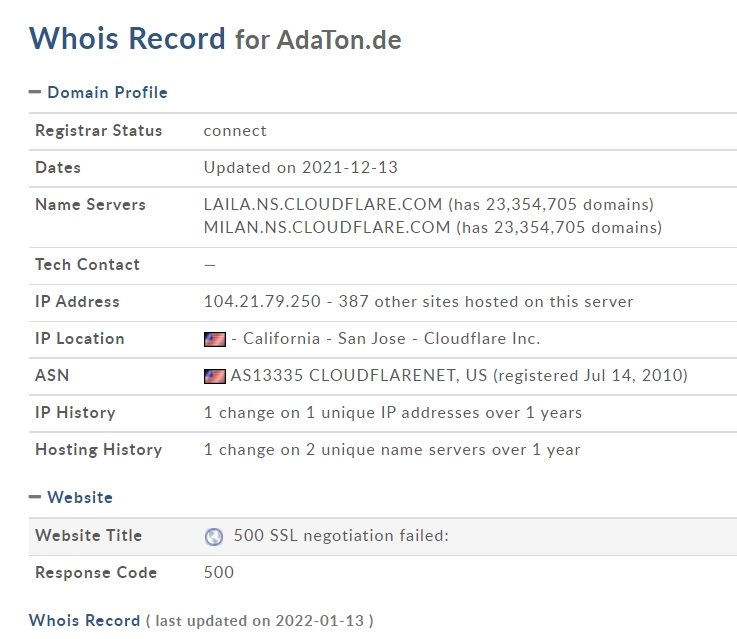Open MILAN.NS.CLOUDFLARE.COM name server link
Image resolution: width=737 pixels, height=639 pixels.
(x=327, y=227)
